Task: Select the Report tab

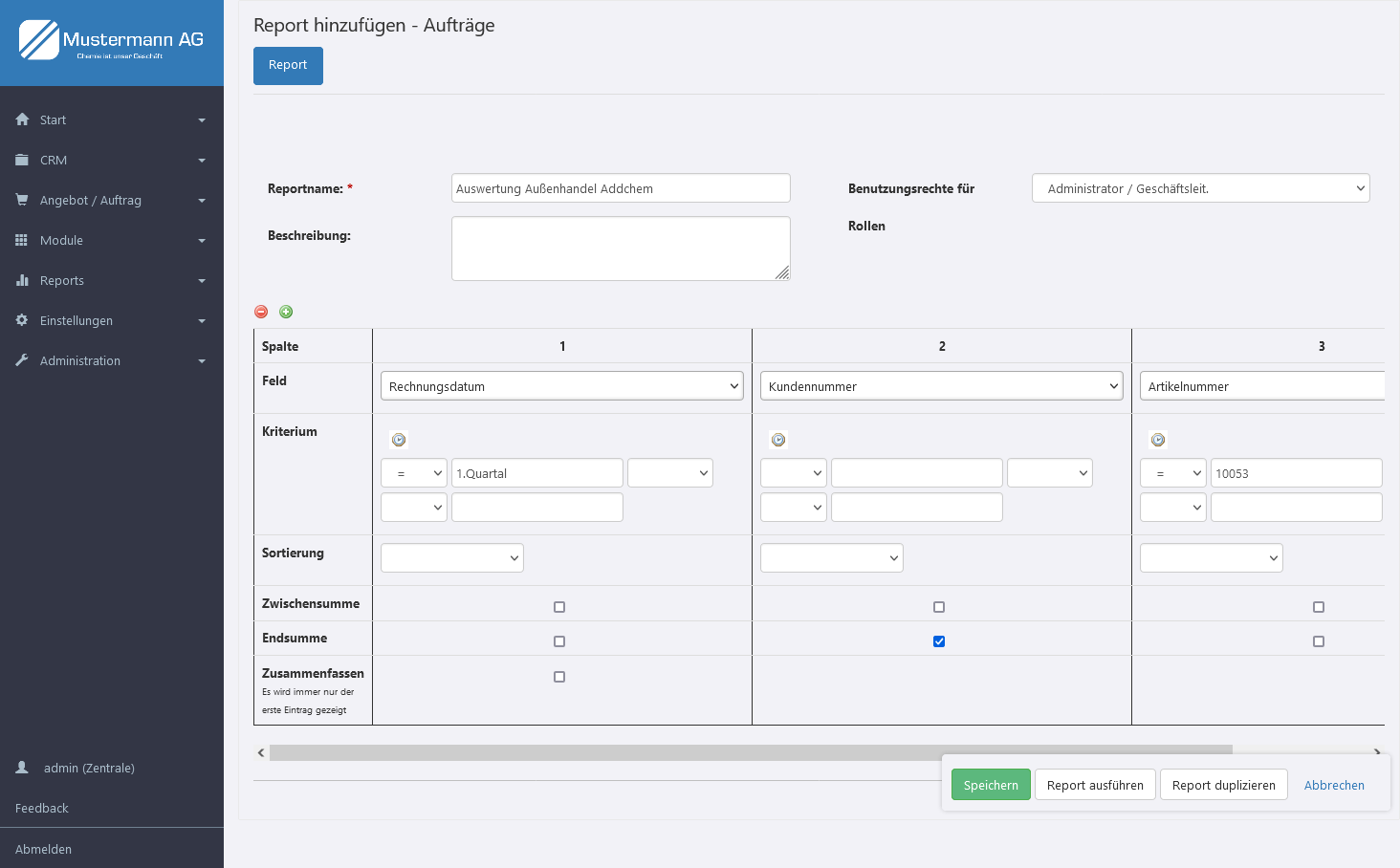Action: click(288, 65)
